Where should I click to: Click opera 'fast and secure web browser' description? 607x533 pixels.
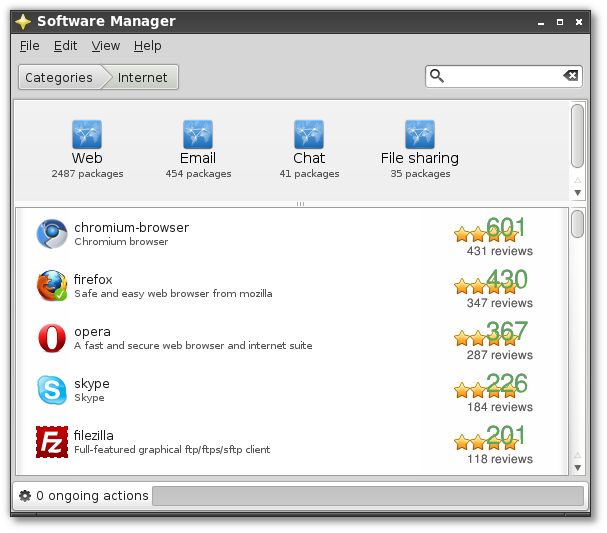point(193,346)
